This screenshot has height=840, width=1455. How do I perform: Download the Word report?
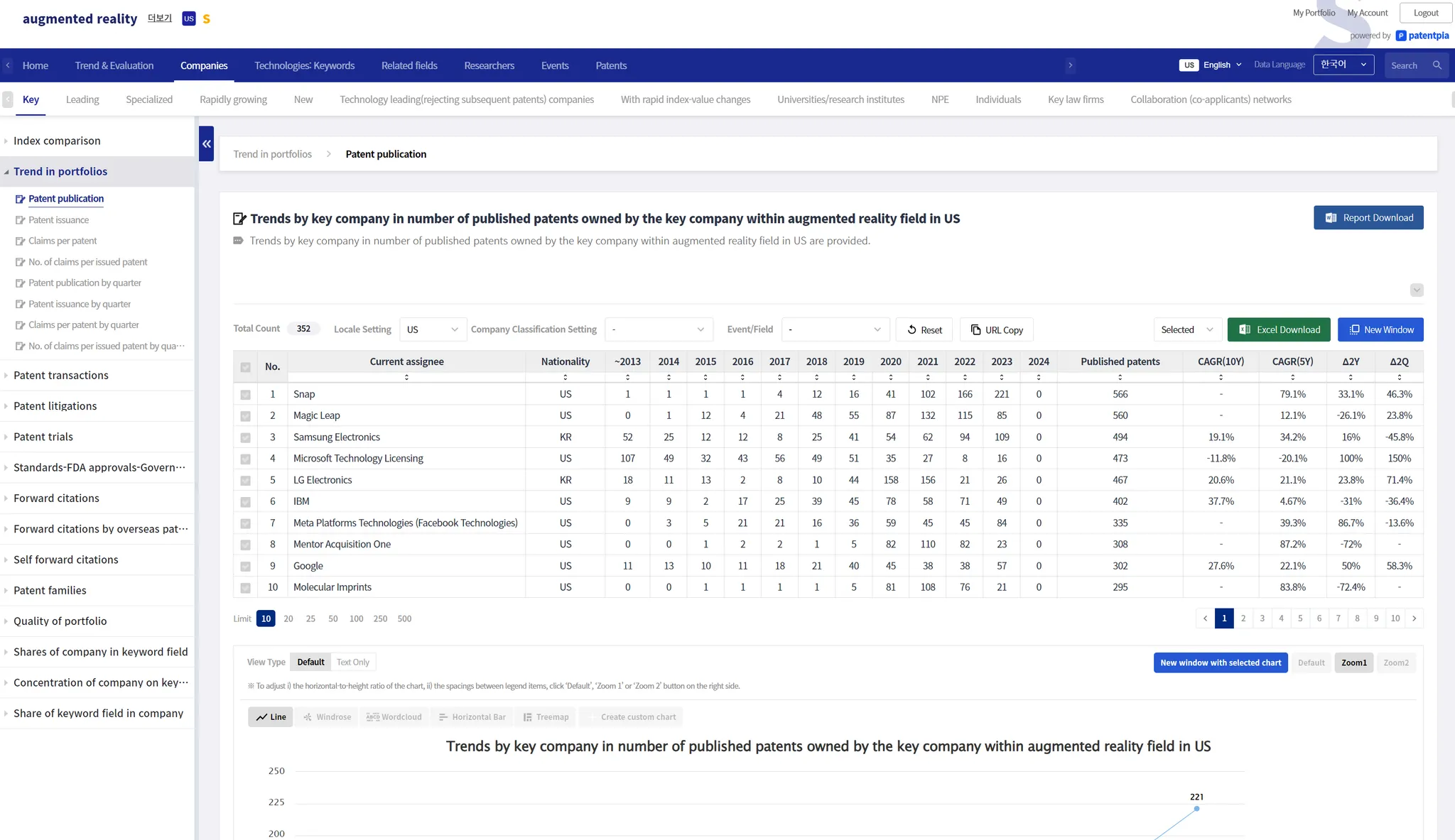coord(1368,218)
